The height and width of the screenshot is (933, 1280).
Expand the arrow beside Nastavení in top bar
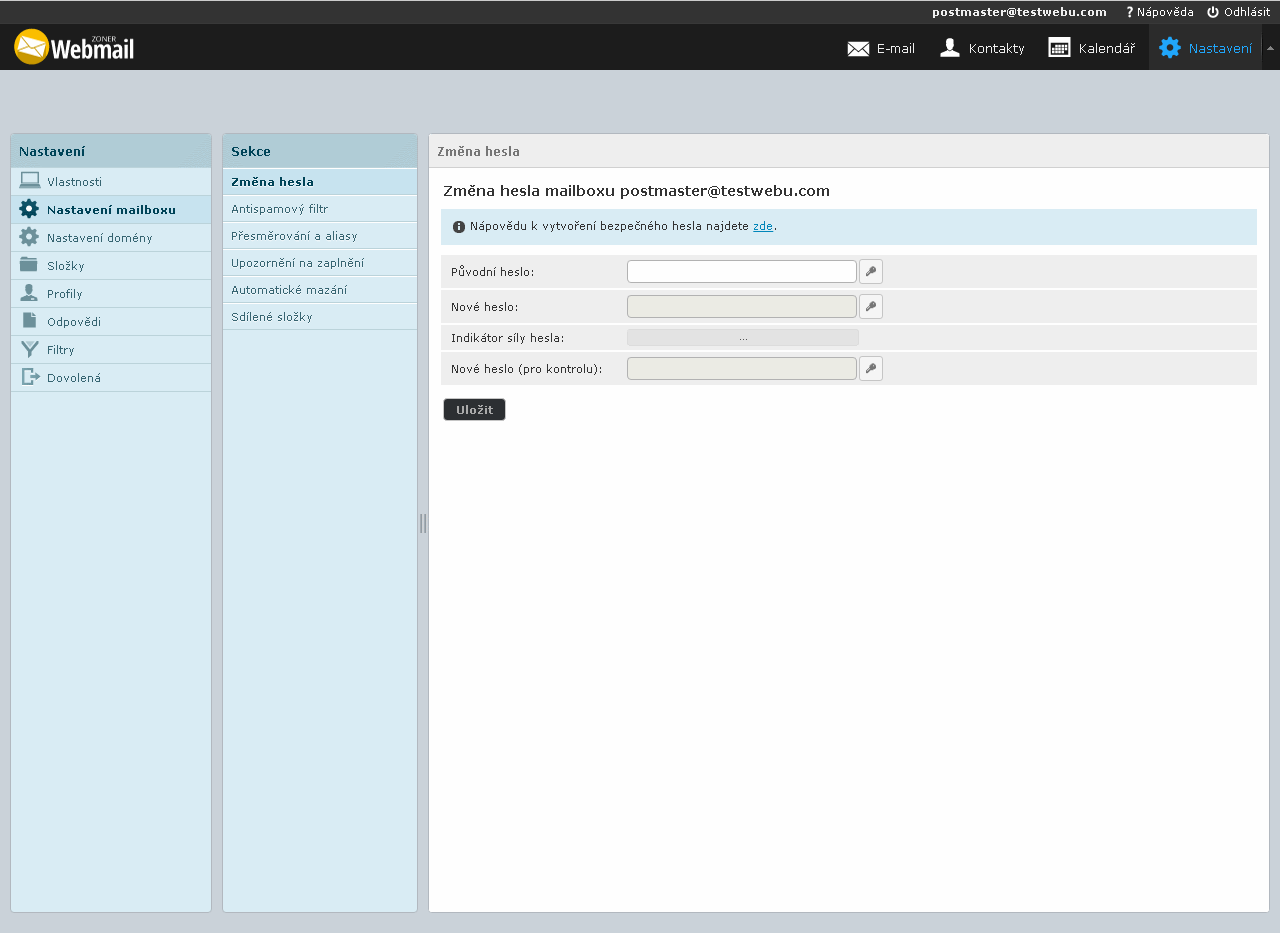click(1270, 48)
